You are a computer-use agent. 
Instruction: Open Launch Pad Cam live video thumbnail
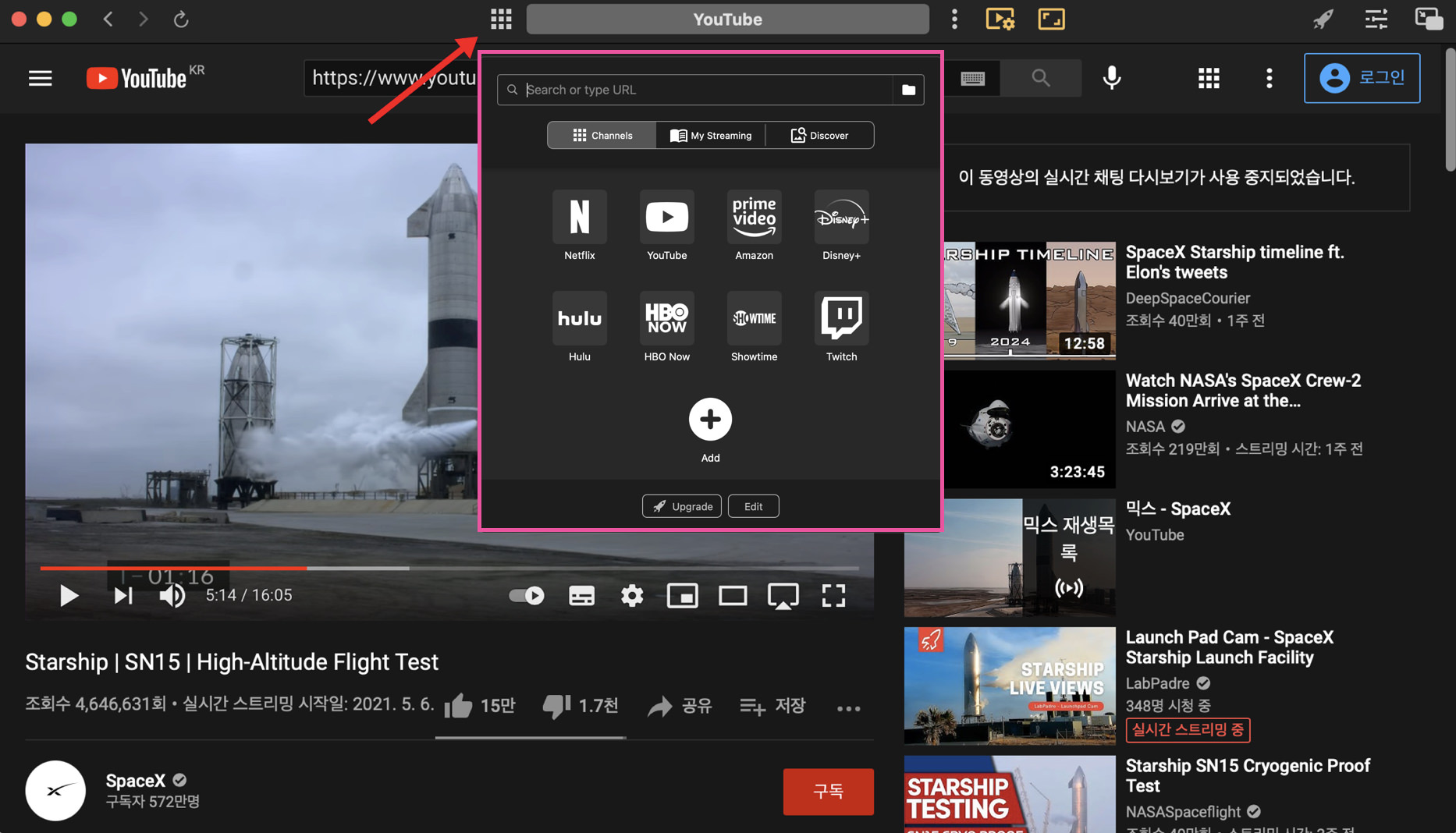1010,686
